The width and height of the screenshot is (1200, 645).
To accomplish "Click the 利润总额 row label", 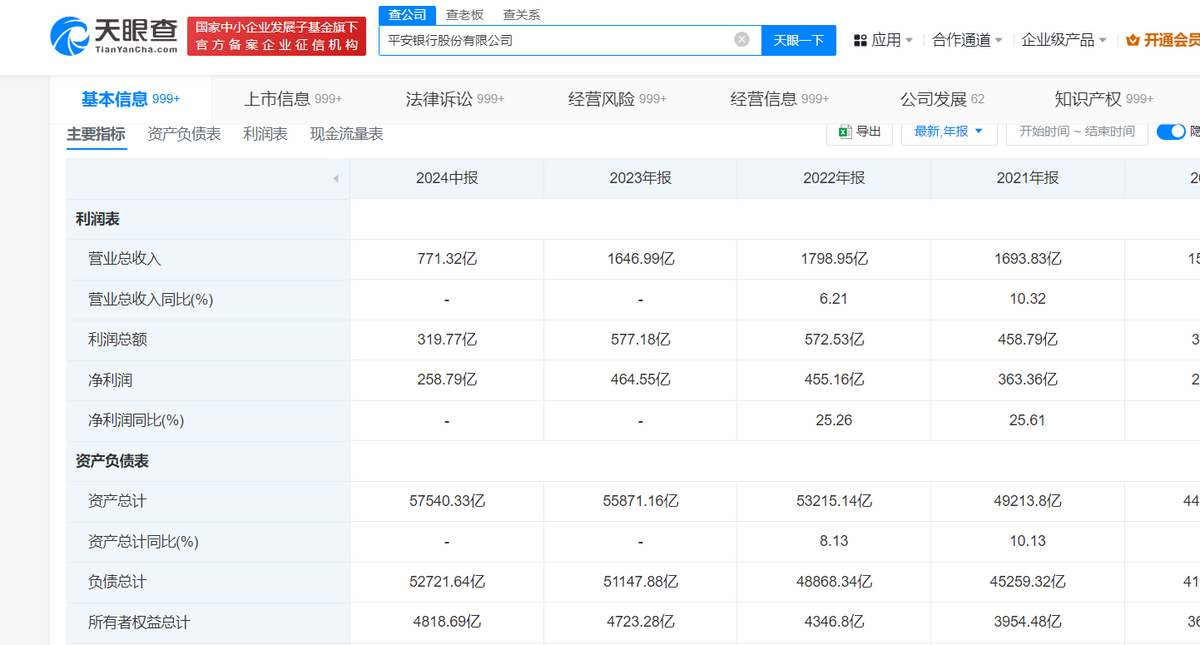I will click(x=117, y=339).
